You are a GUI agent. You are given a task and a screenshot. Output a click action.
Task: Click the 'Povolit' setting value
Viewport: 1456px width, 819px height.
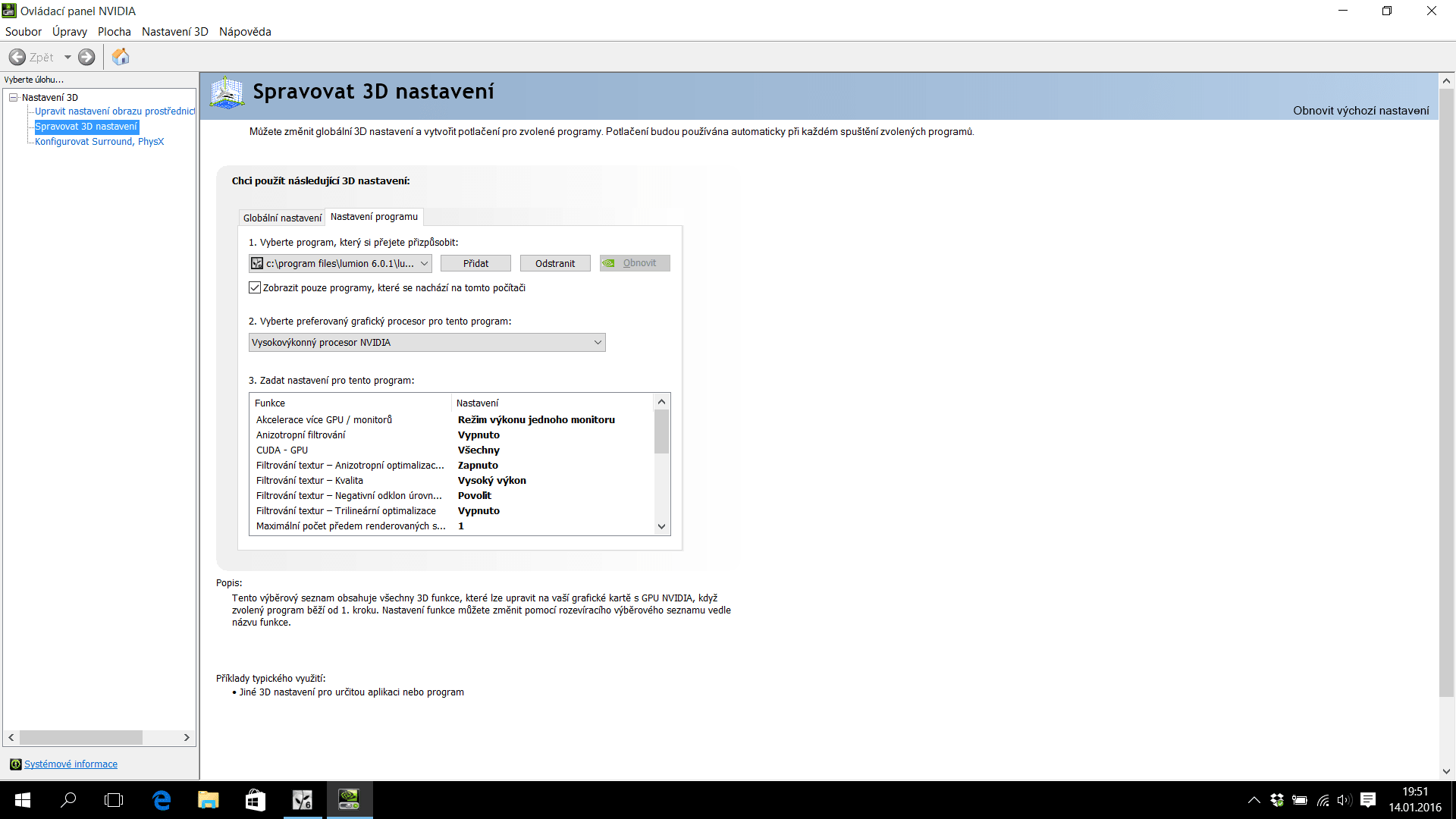pos(475,496)
